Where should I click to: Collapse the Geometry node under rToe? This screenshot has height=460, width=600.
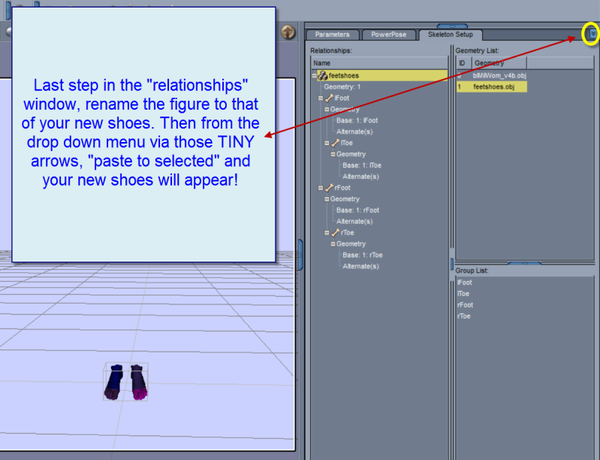333,244
